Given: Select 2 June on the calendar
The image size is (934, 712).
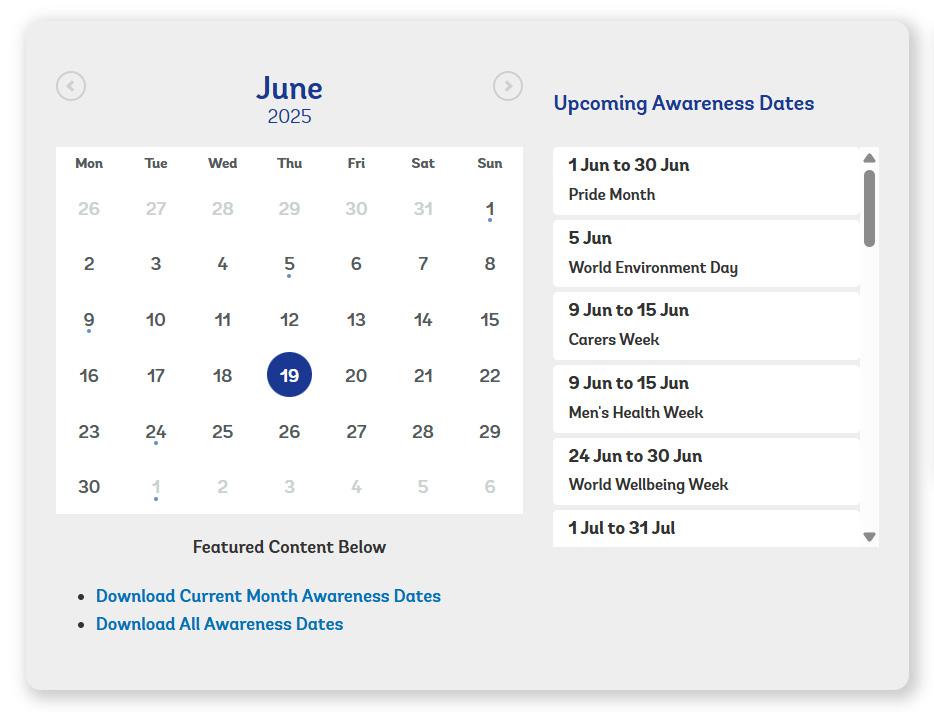Looking at the screenshot, I should click(x=89, y=264).
